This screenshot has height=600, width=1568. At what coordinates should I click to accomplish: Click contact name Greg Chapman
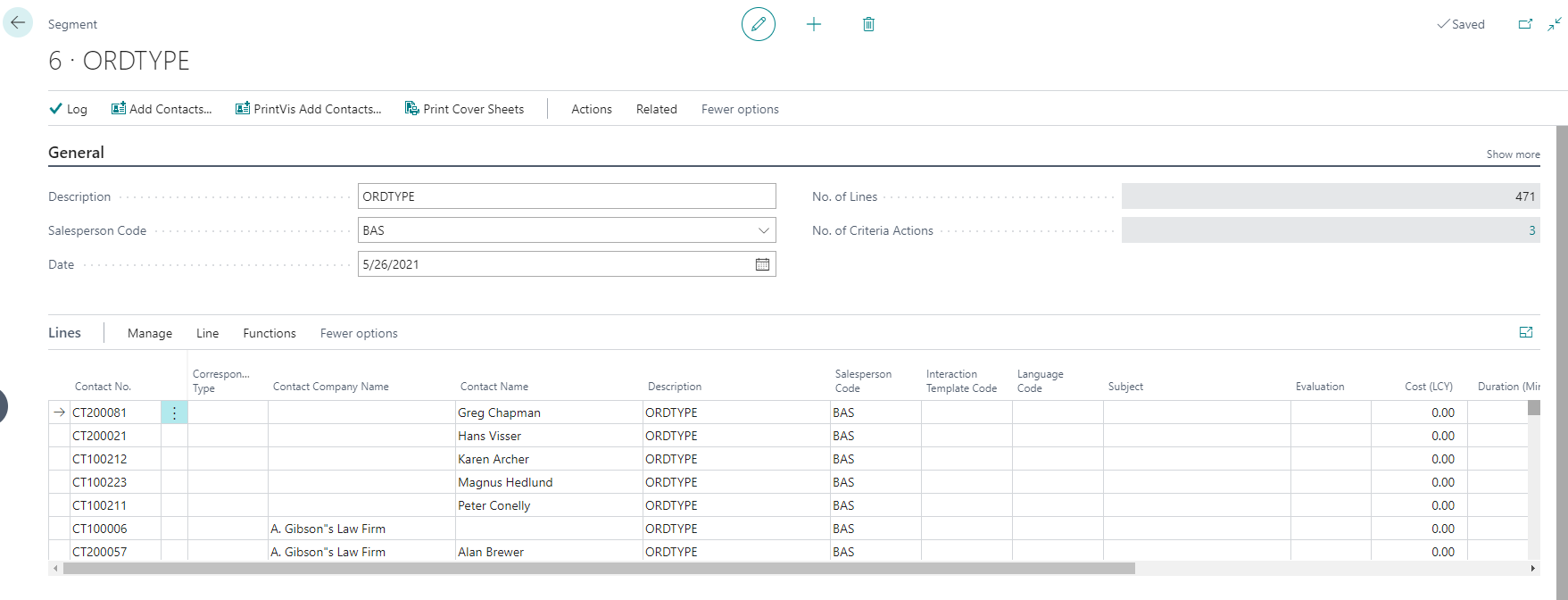pos(499,412)
